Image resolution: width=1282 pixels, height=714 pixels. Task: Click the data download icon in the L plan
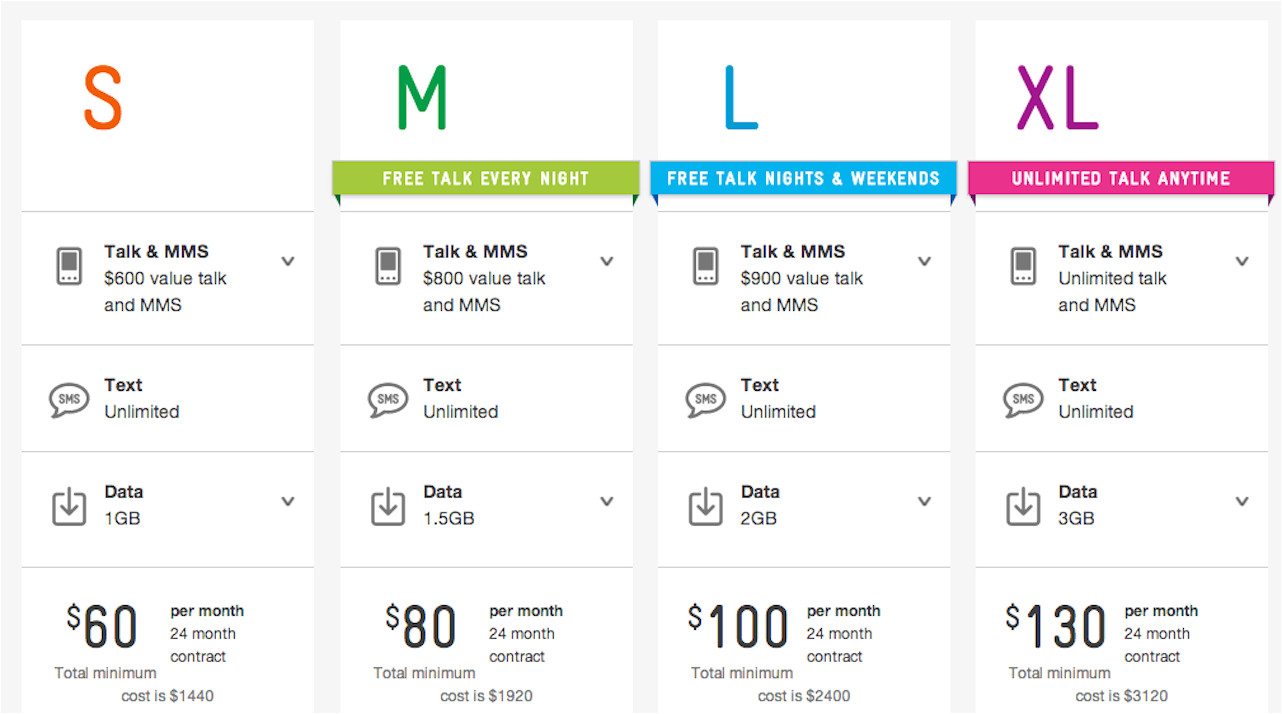click(x=705, y=505)
